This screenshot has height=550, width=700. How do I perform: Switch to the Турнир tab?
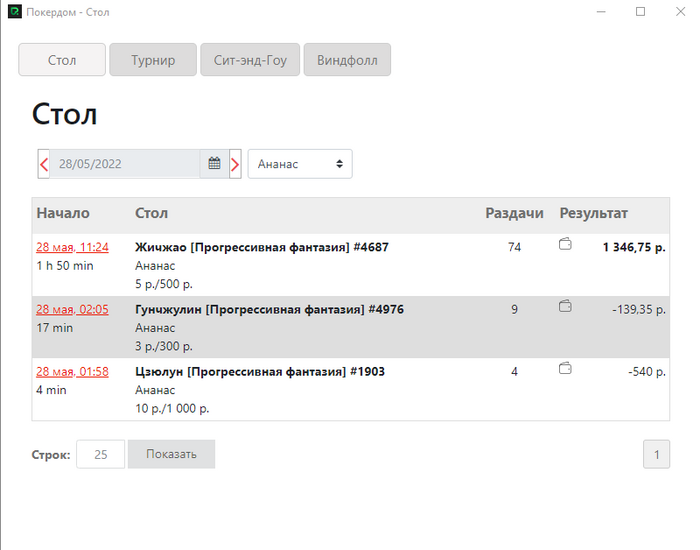(153, 60)
